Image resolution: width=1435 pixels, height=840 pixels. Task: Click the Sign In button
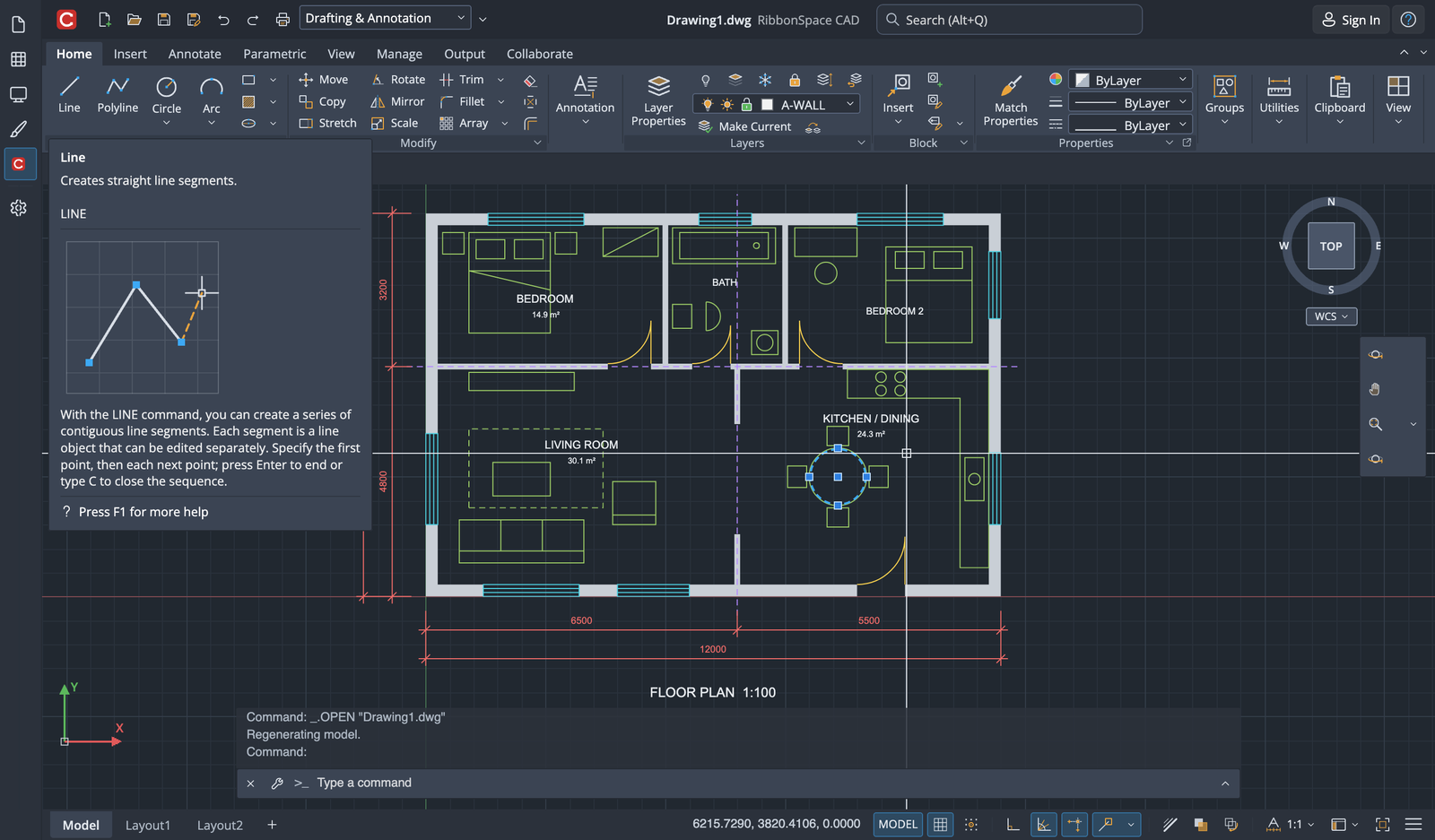tap(1351, 20)
